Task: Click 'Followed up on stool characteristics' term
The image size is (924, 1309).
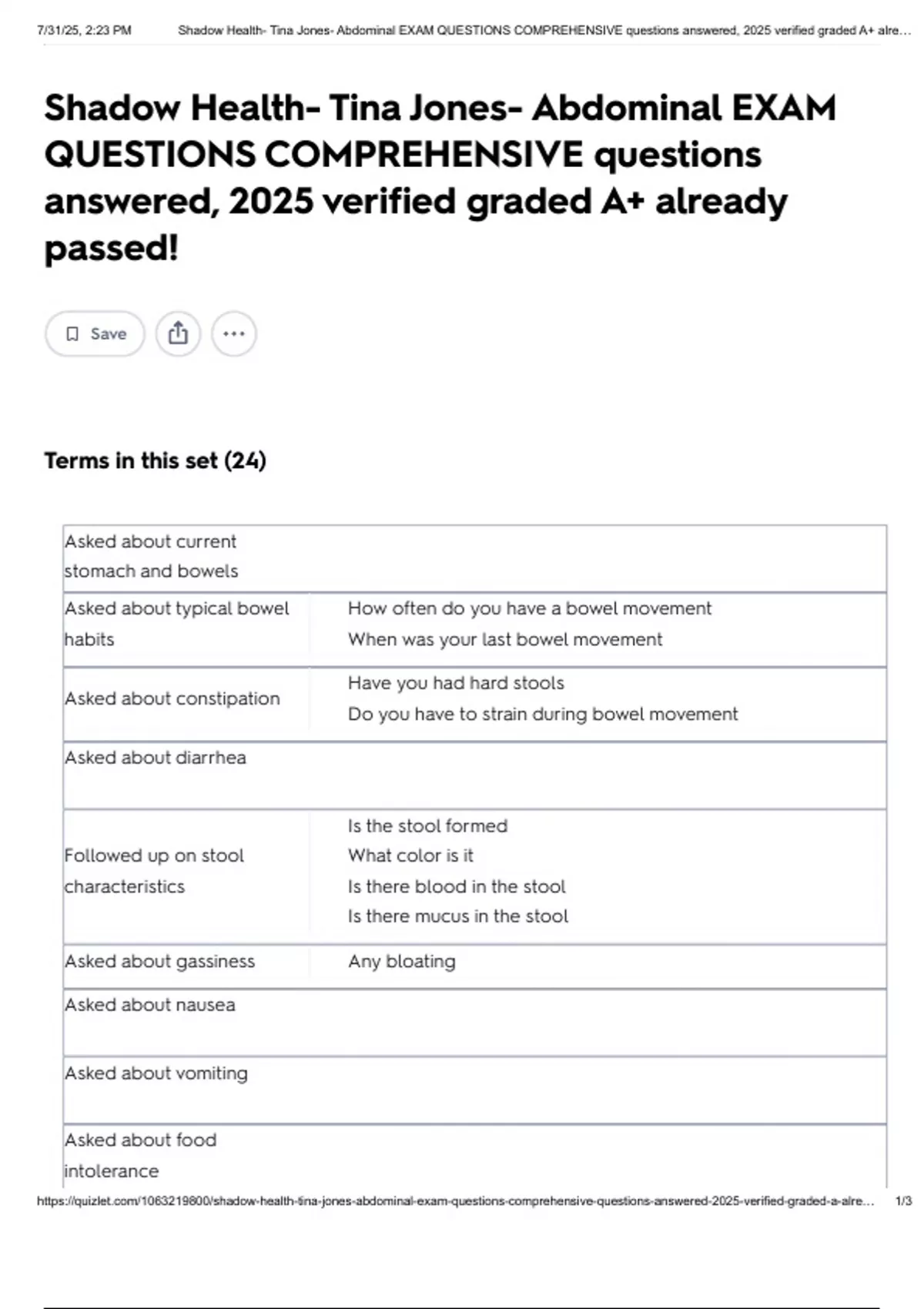Action: [154, 871]
